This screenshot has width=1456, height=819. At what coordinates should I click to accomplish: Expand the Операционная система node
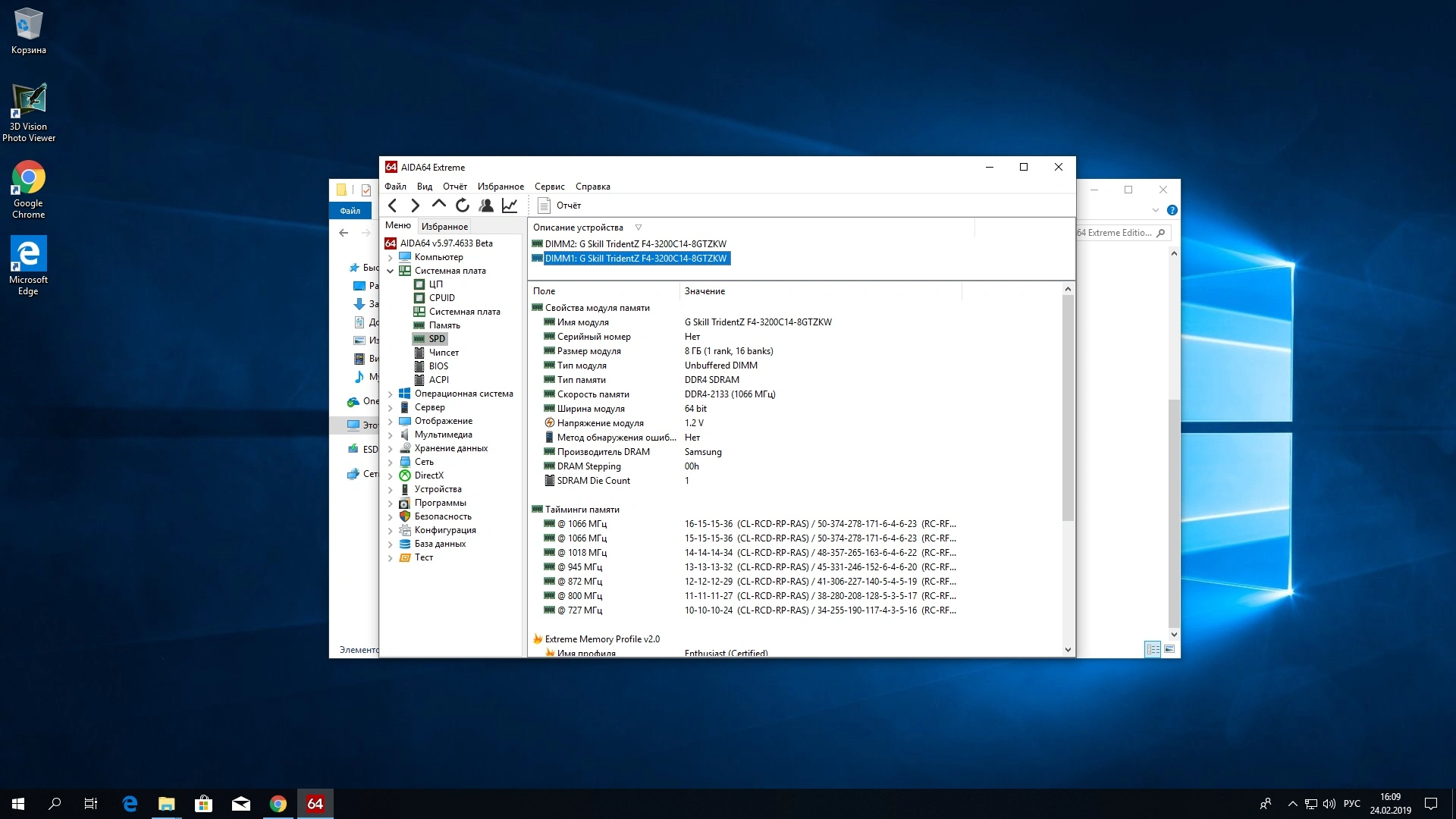point(391,394)
